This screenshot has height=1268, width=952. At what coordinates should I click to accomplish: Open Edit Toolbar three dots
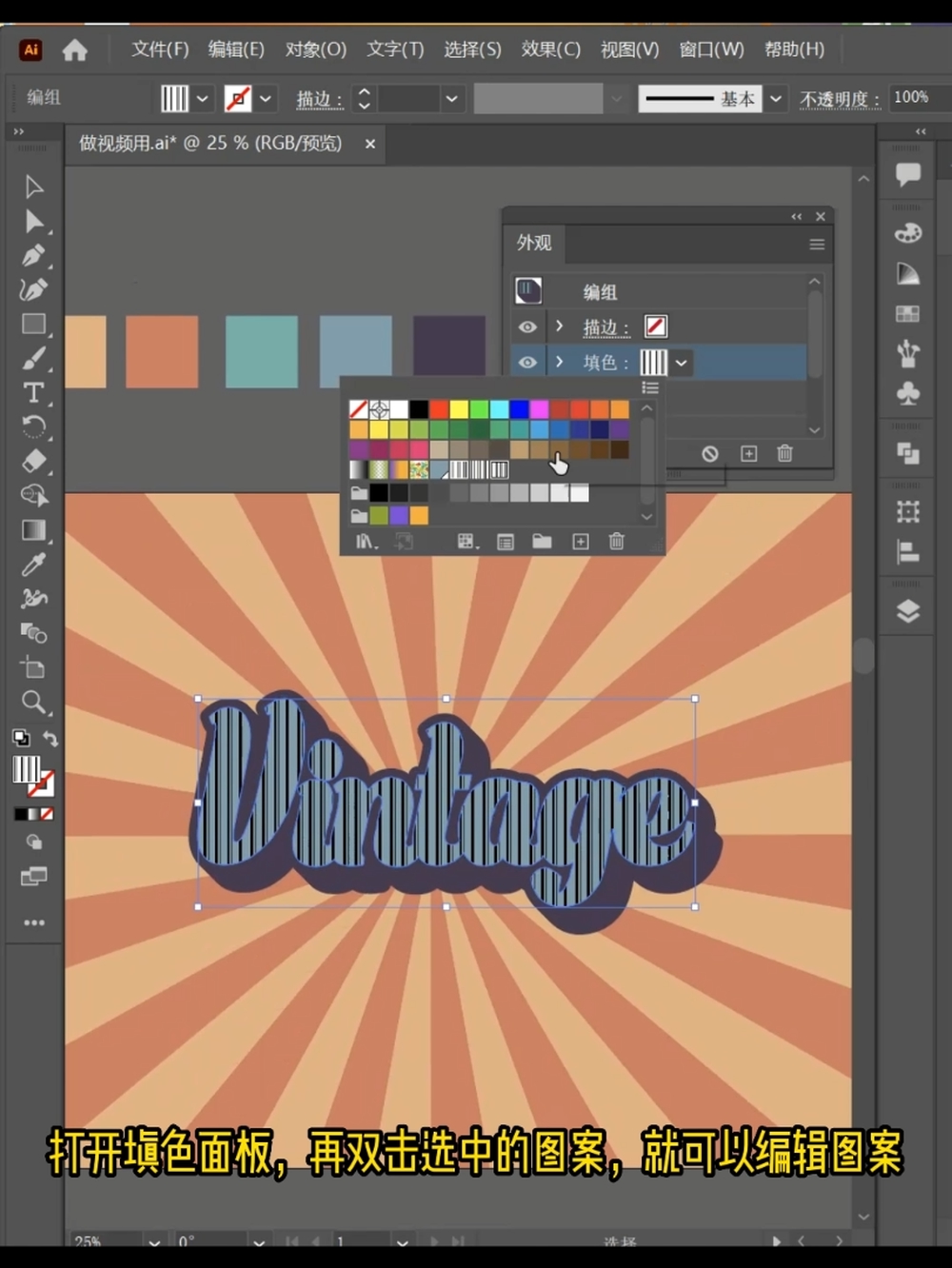tap(34, 922)
